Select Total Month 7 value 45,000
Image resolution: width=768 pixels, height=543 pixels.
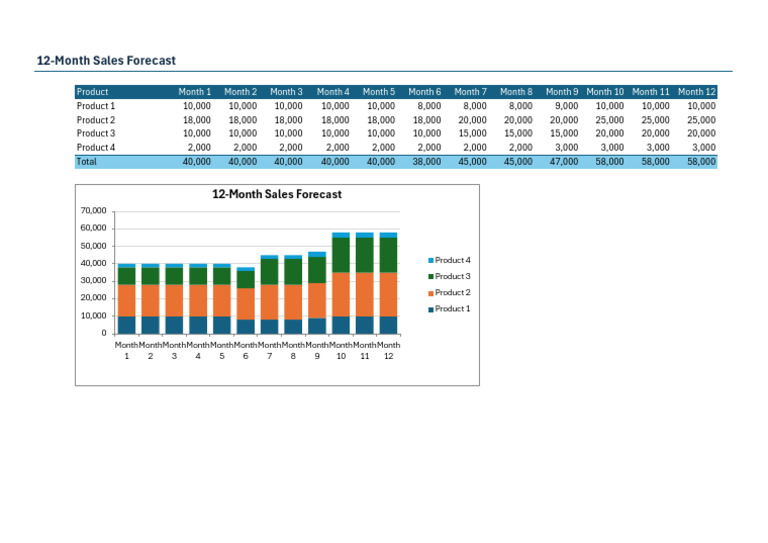pos(472,162)
